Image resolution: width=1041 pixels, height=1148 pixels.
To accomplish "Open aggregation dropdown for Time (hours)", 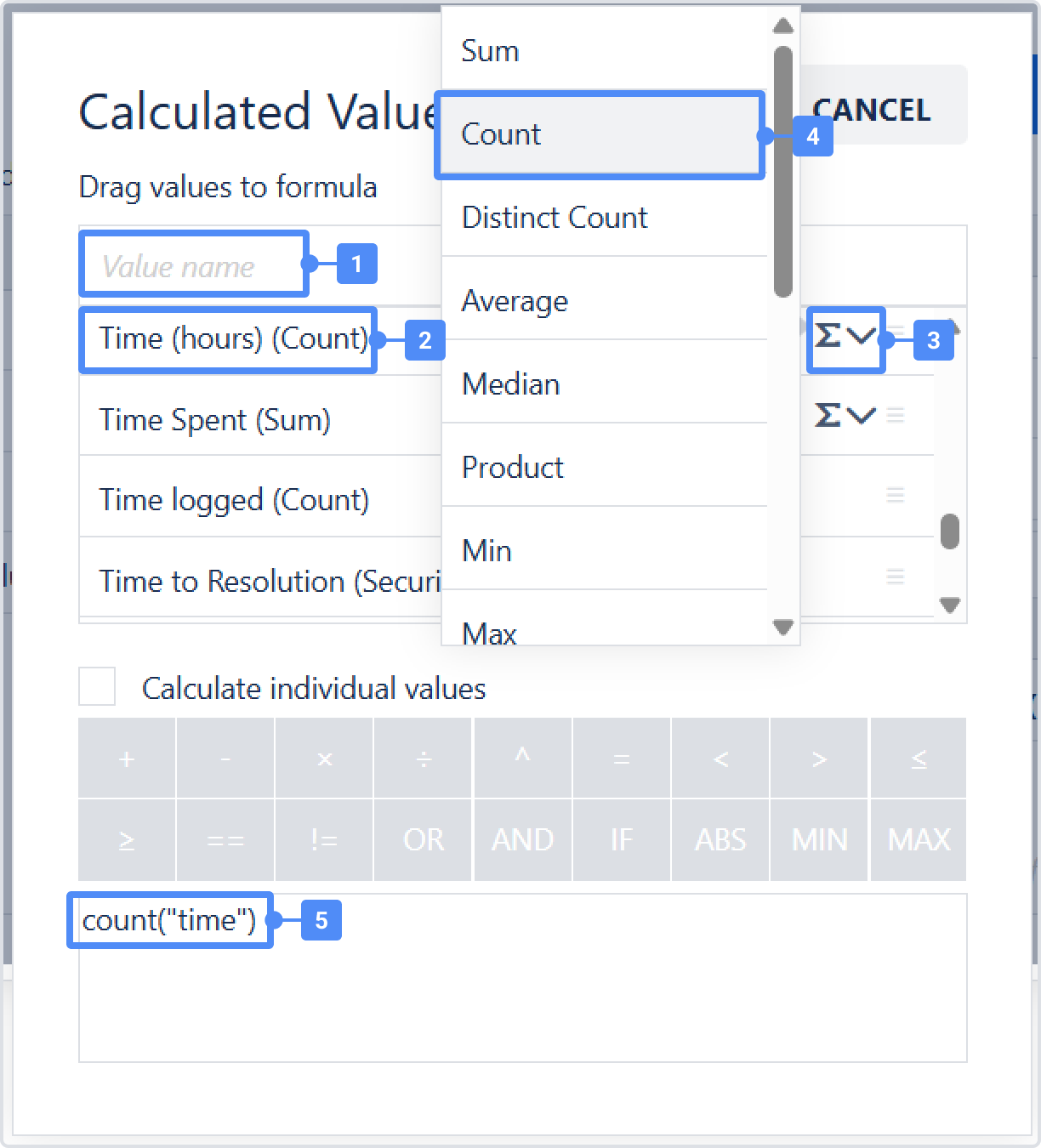I will [845, 338].
